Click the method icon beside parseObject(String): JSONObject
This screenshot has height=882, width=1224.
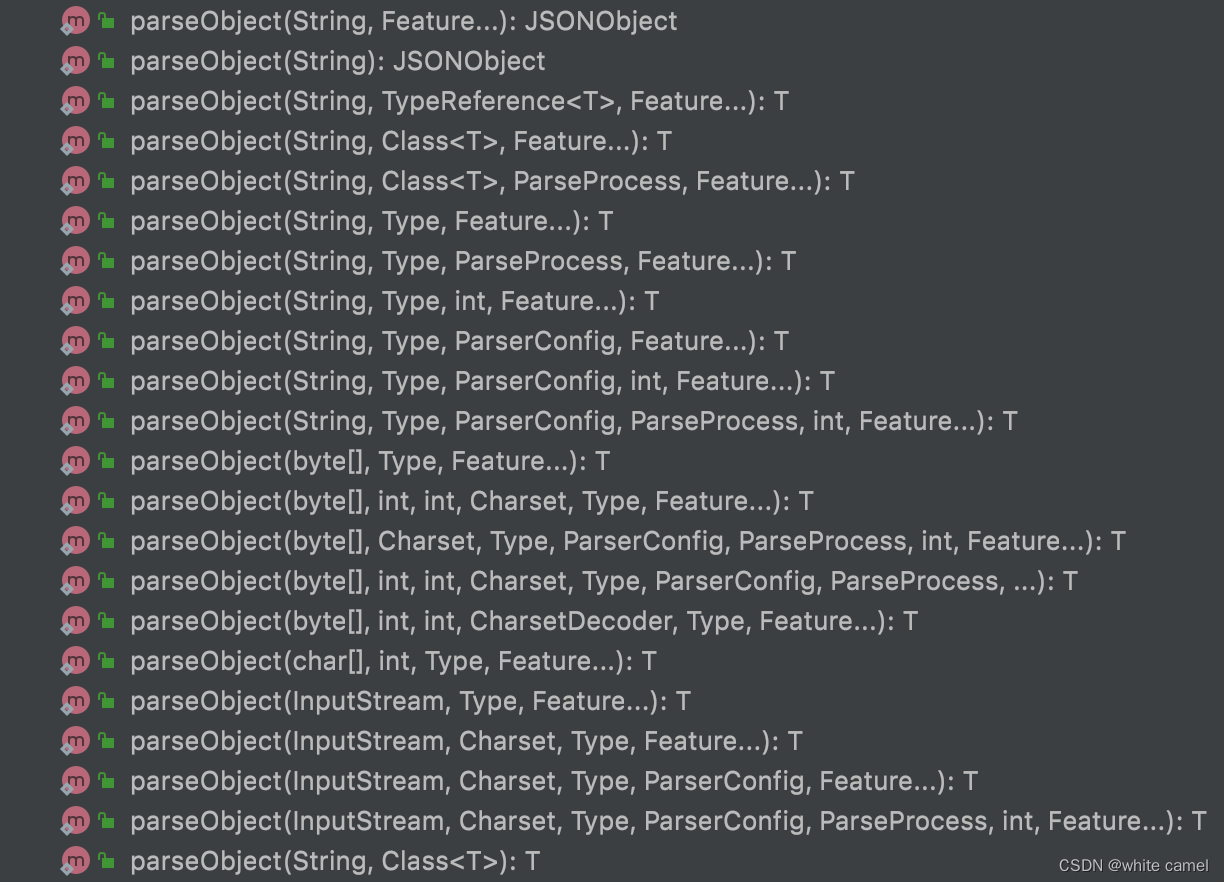coord(76,60)
